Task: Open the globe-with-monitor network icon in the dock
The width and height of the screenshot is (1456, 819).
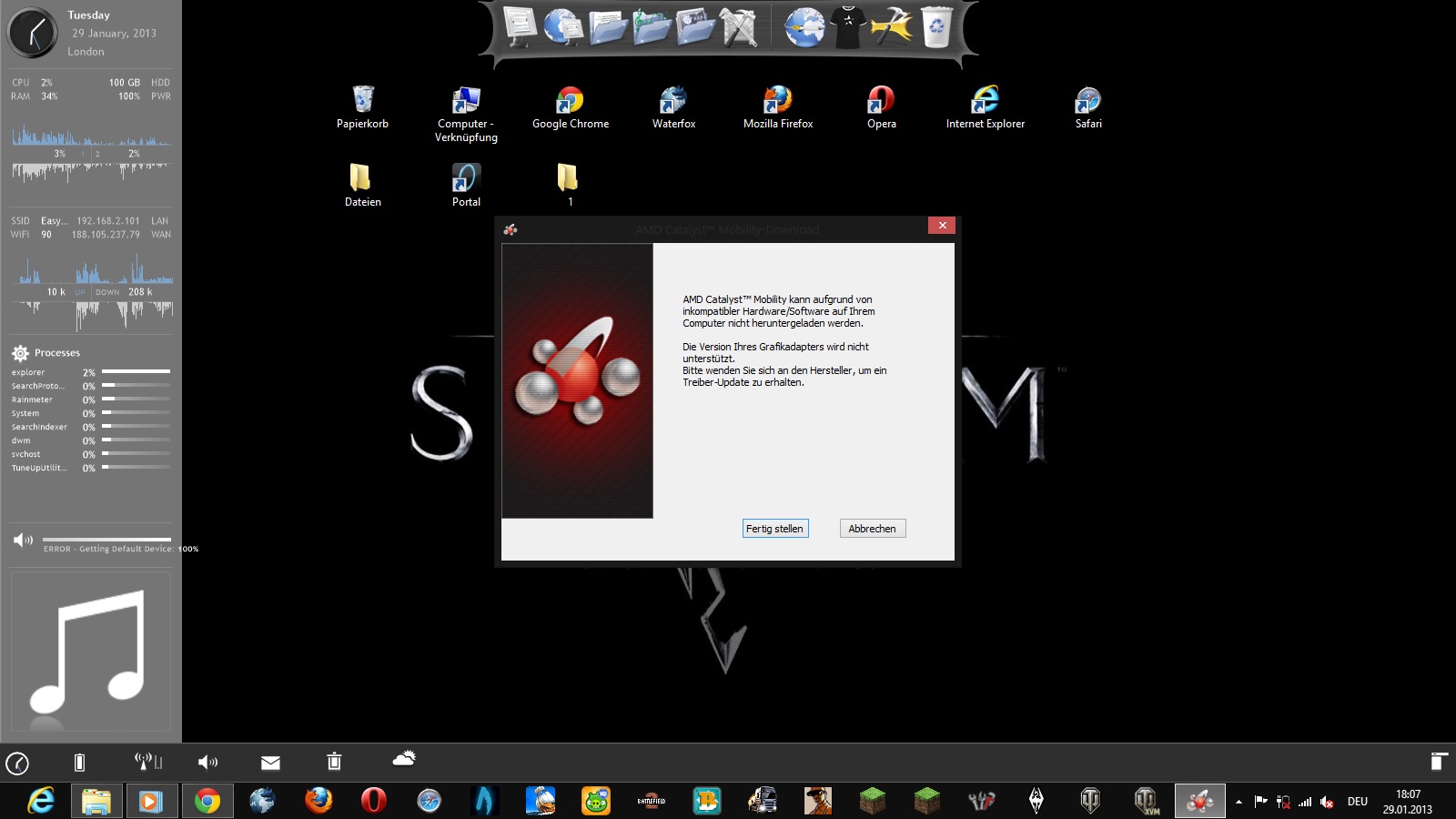Action: [x=562, y=26]
